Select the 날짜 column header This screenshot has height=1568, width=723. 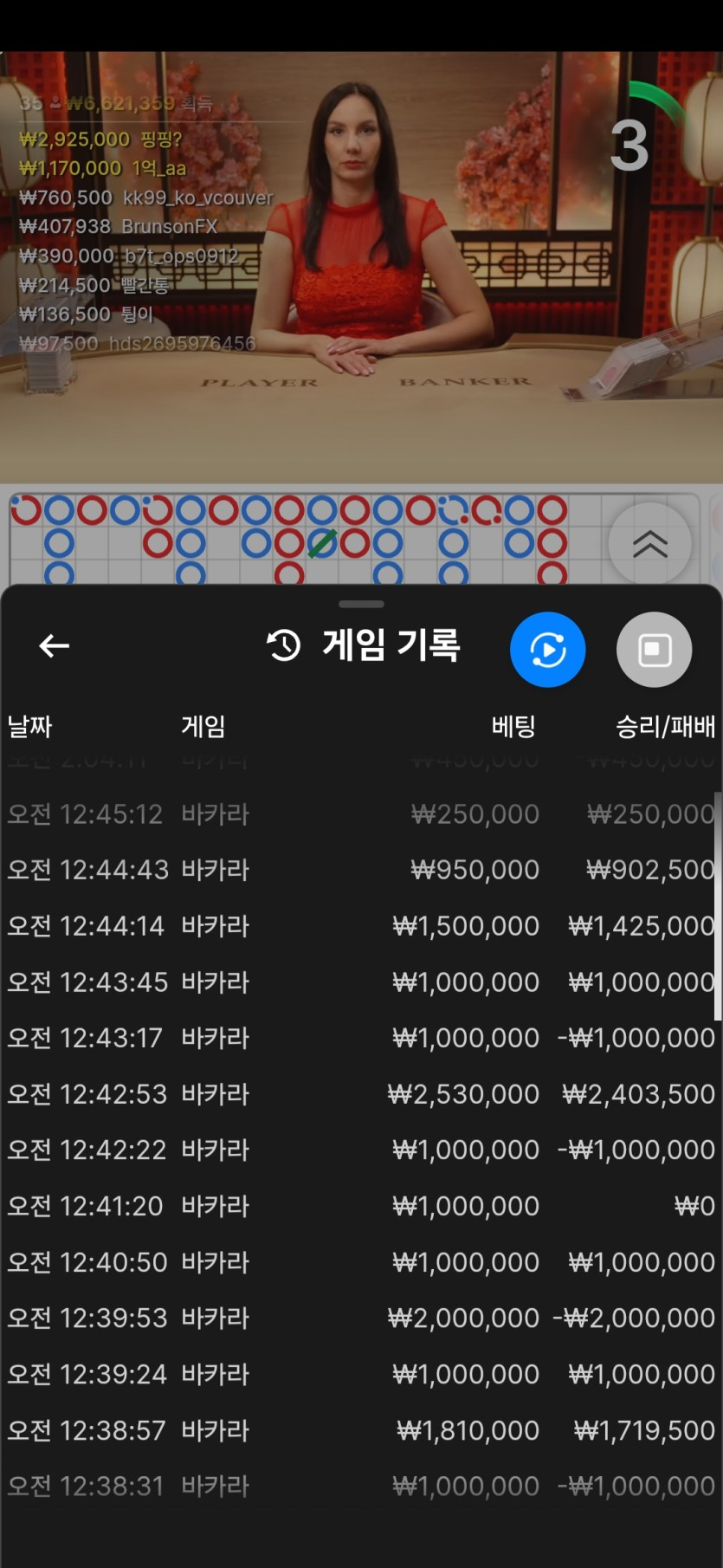(x=29, y=726)
